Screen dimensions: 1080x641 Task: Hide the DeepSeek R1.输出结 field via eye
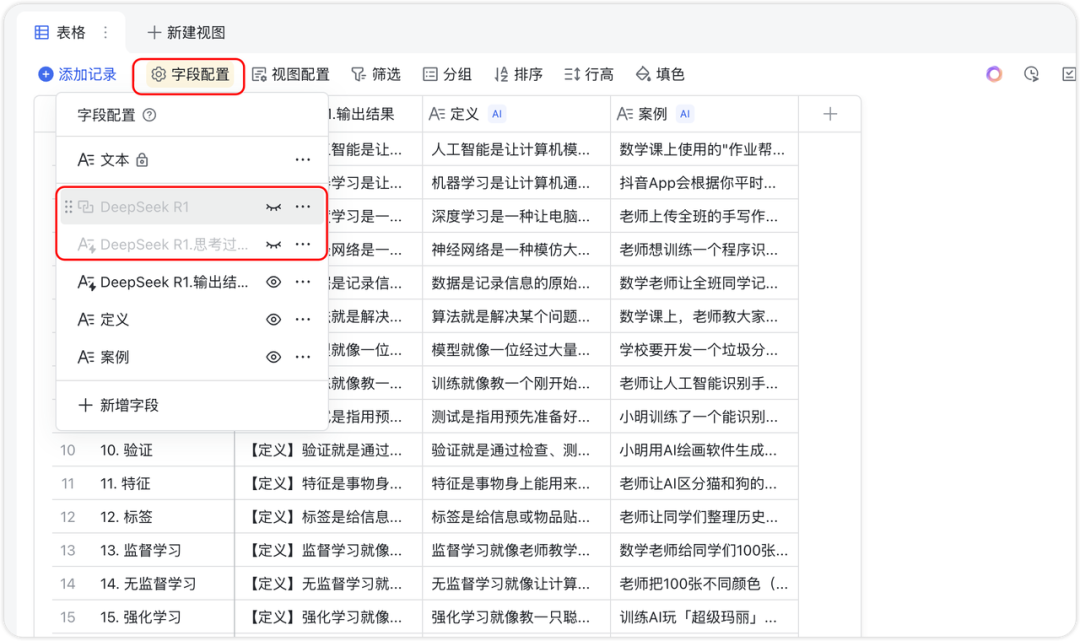(x=273, y=282)
